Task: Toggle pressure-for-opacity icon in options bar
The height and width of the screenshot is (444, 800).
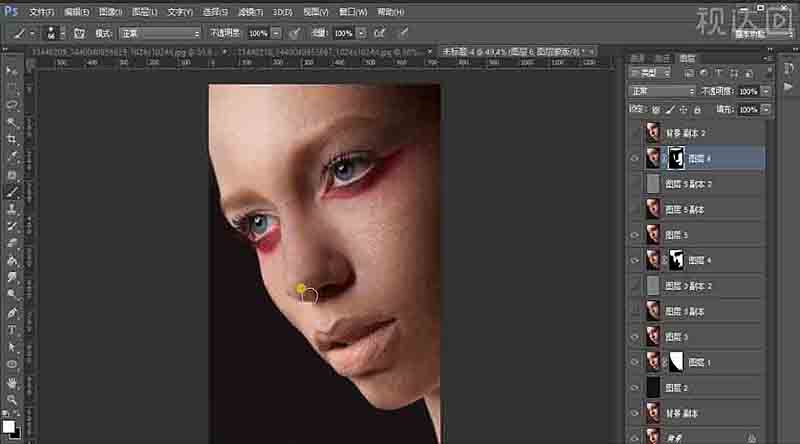Action: pos(294,33)
